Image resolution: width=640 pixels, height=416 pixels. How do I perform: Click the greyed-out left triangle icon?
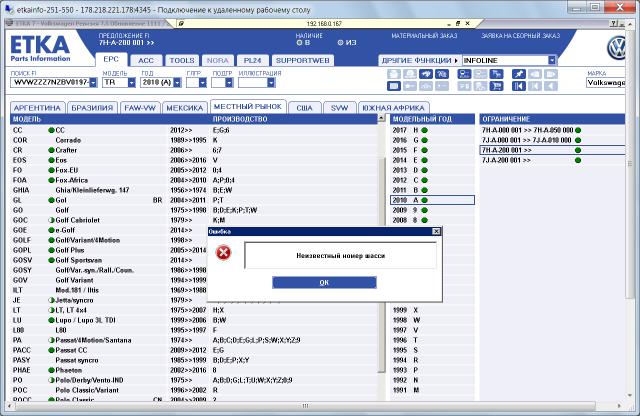[551, 86]
